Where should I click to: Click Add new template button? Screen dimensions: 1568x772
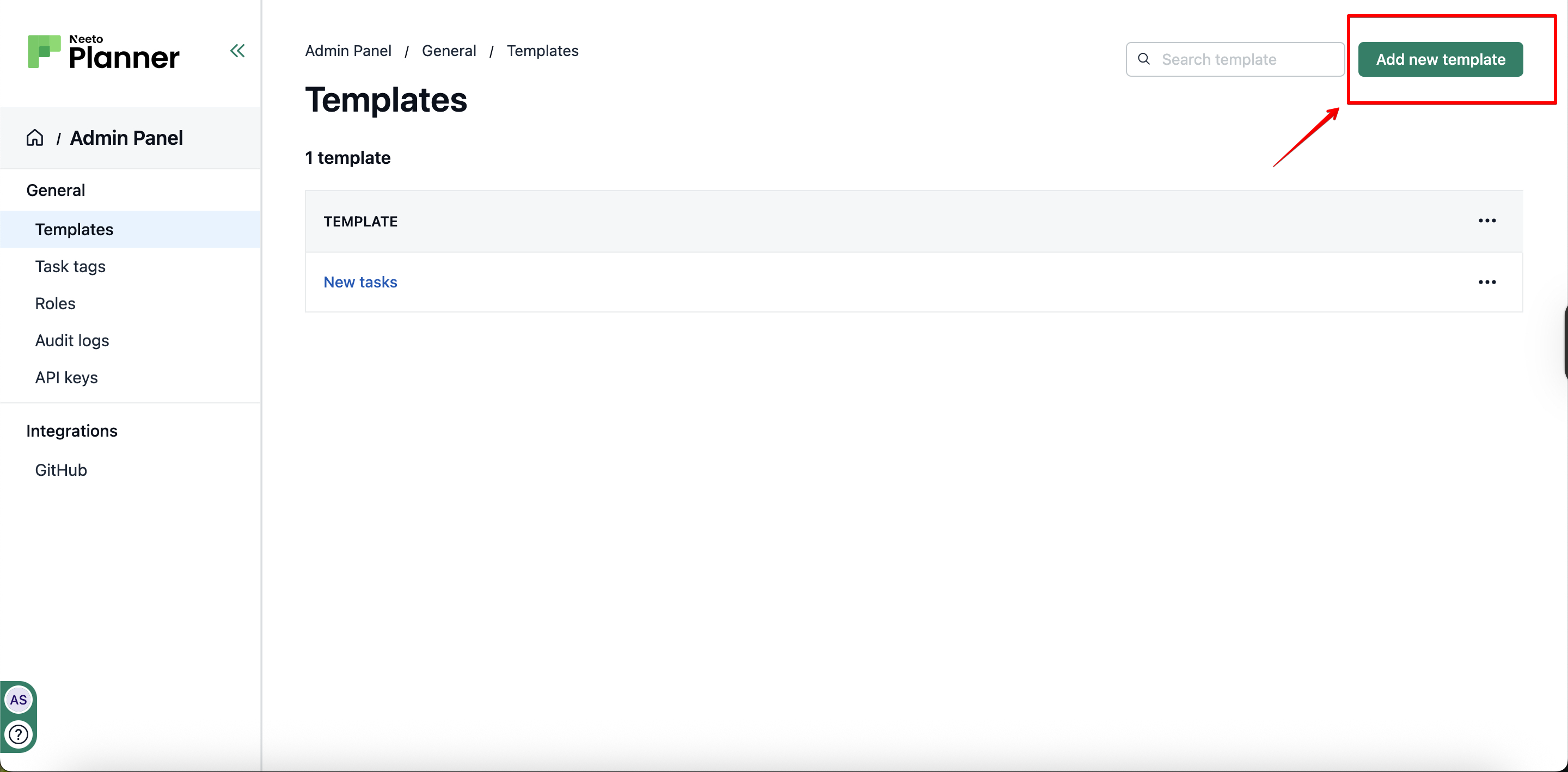point(1440,59)
